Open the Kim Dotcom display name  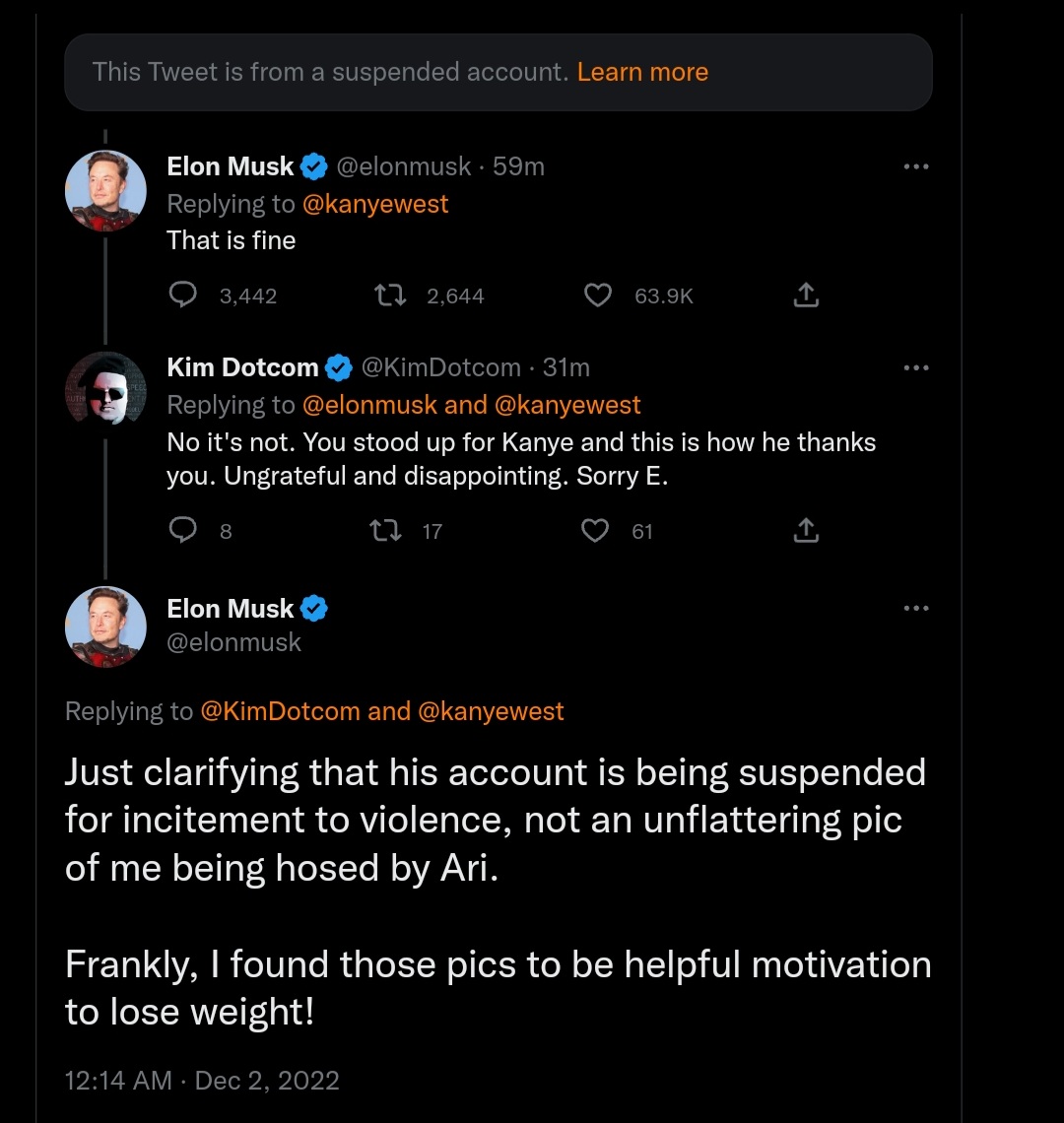[x=242, y=367]
